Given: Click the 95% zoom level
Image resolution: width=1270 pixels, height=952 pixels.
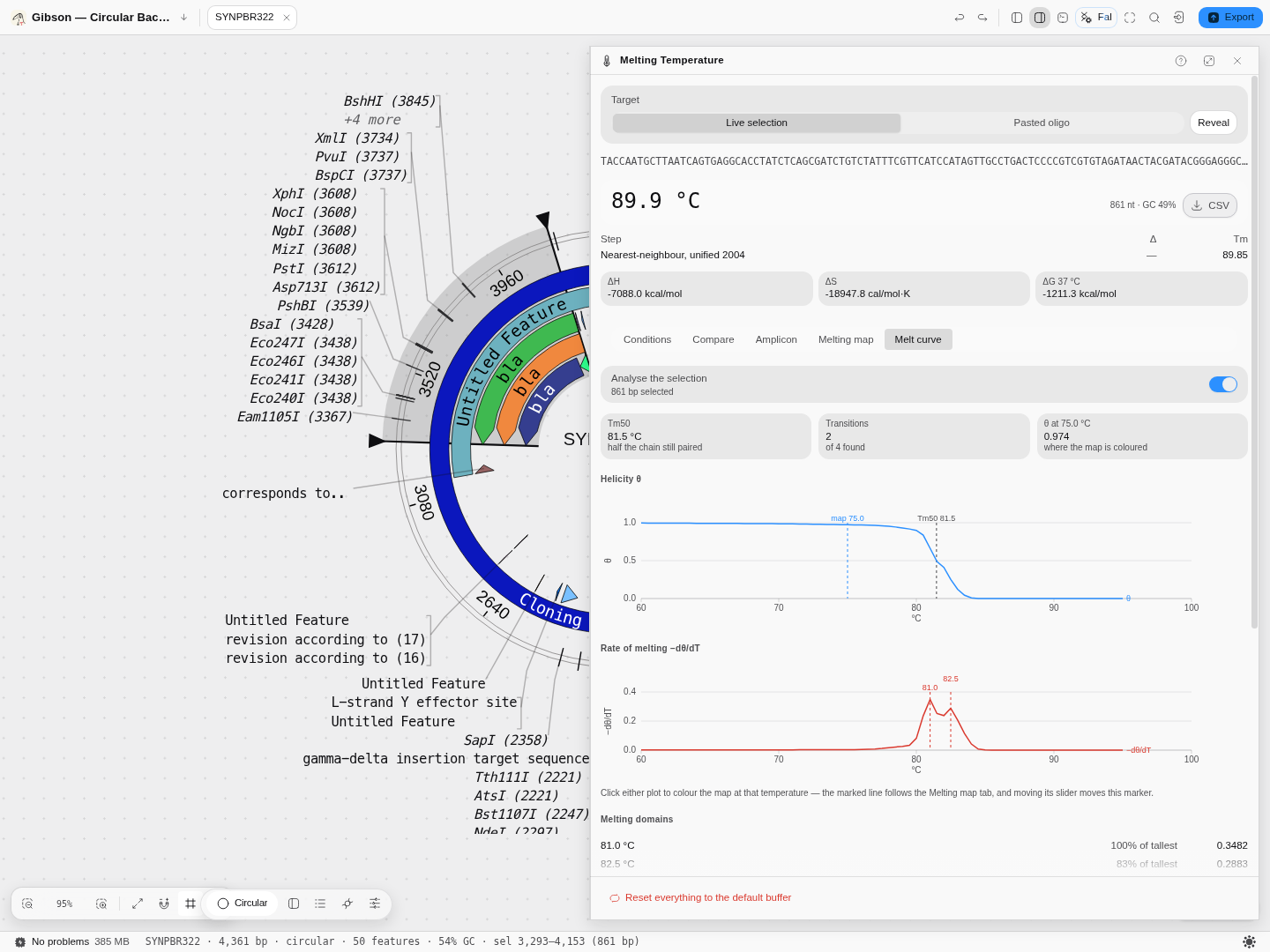Looking at the screenshot, I should [64, 904].
